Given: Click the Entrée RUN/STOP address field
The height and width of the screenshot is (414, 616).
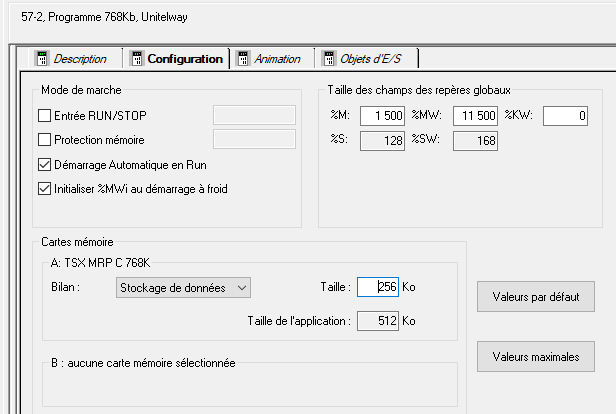Looking at the screenshot, I should click(255, 115).
